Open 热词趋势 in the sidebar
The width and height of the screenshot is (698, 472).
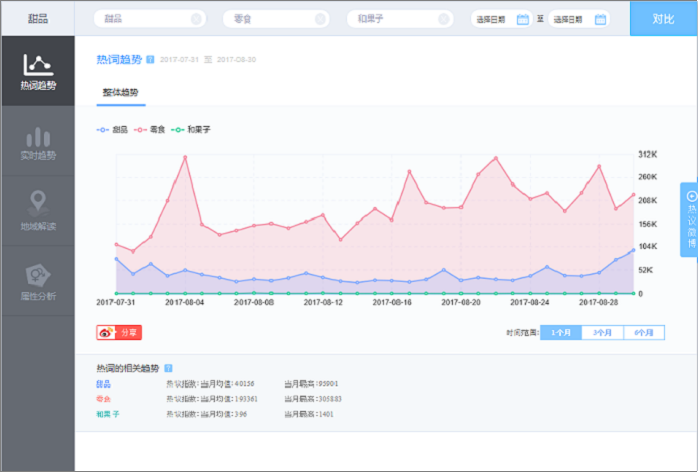[37, 71]
